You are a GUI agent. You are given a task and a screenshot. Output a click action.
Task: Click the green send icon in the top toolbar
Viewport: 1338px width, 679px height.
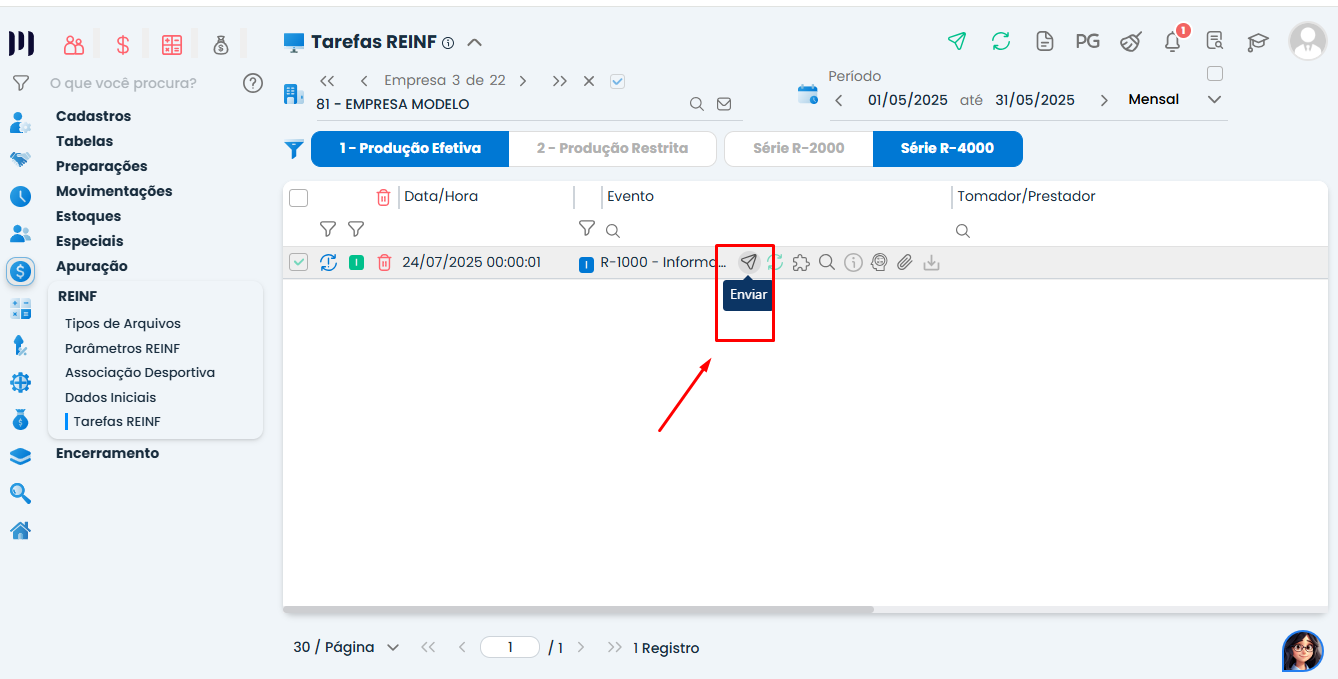pyautogui.click(x=957, y=41)
